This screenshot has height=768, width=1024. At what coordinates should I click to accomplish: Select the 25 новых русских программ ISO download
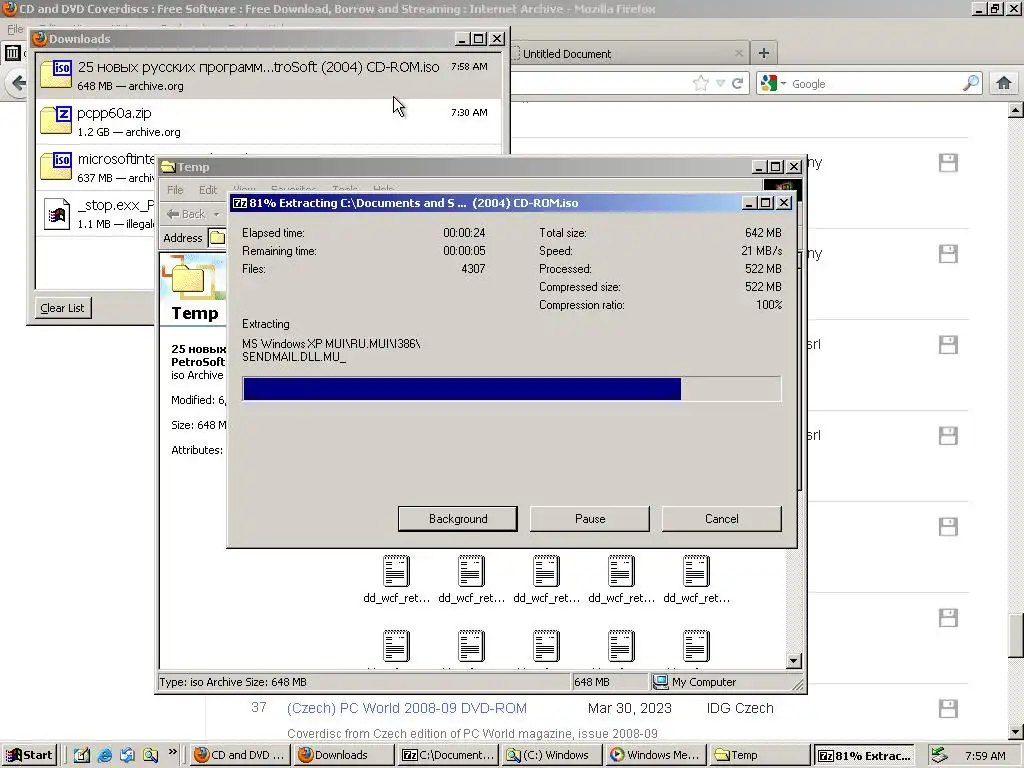tap(268, 76)
